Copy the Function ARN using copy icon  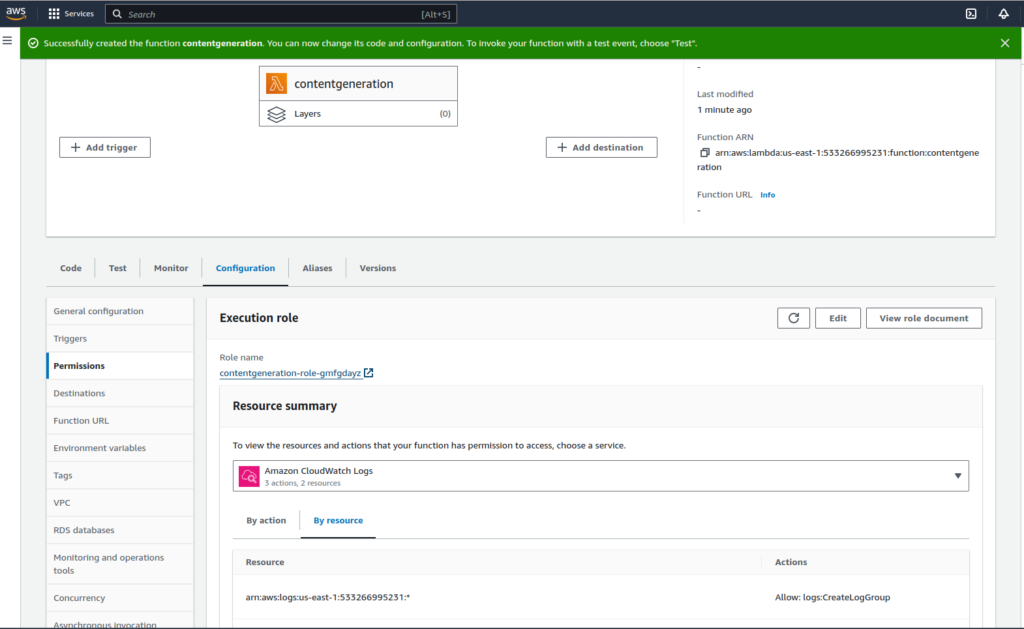[704, 153]
